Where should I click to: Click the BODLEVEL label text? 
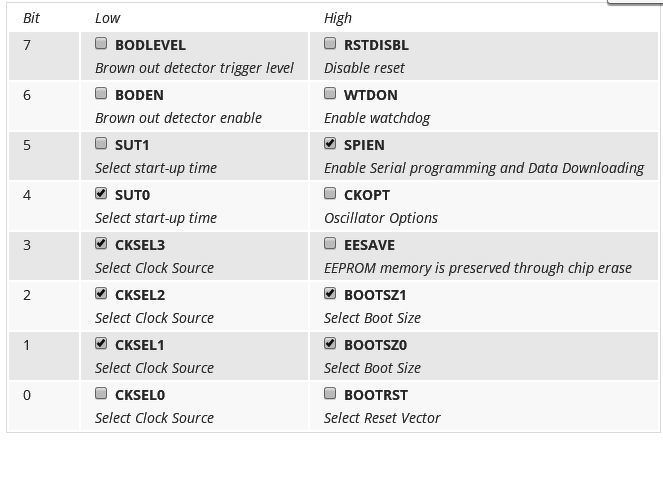pyautogui.click(x=150, y=45)
